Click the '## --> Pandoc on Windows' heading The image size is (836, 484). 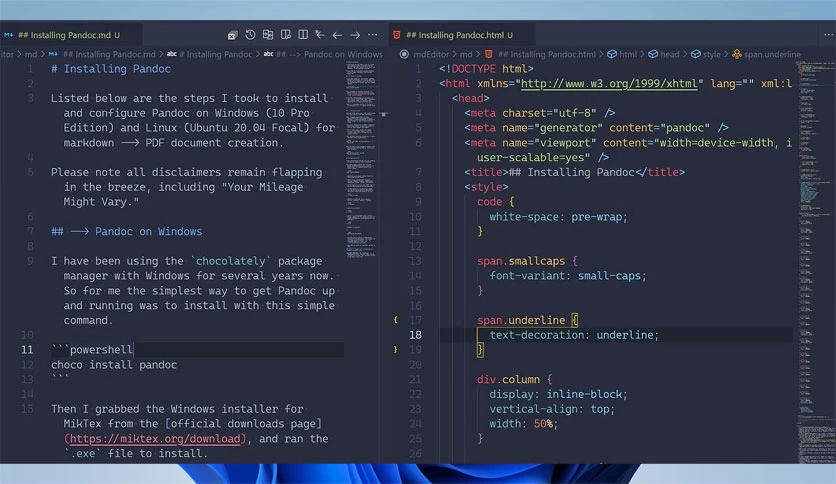(126, 231)
